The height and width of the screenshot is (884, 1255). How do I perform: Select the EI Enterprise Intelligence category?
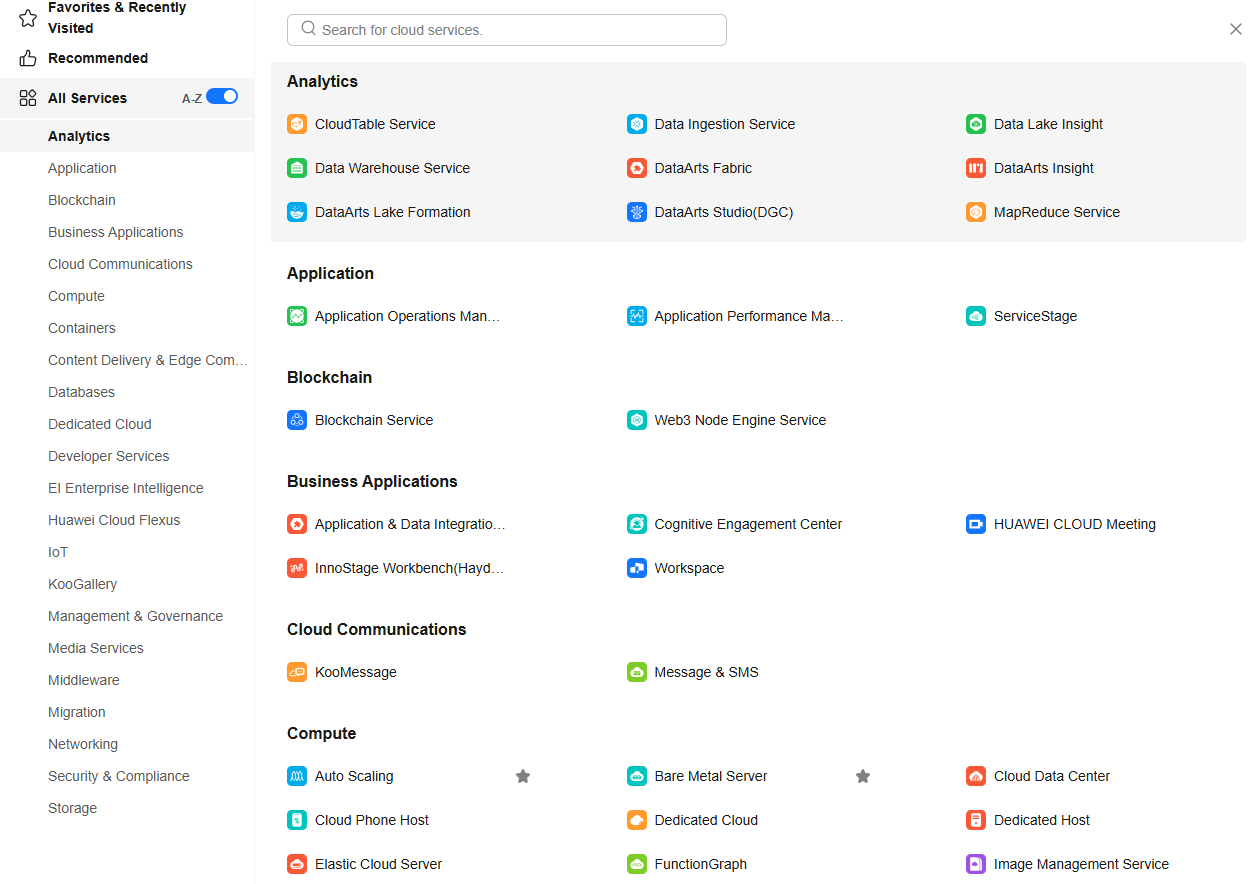pos(126,488)
